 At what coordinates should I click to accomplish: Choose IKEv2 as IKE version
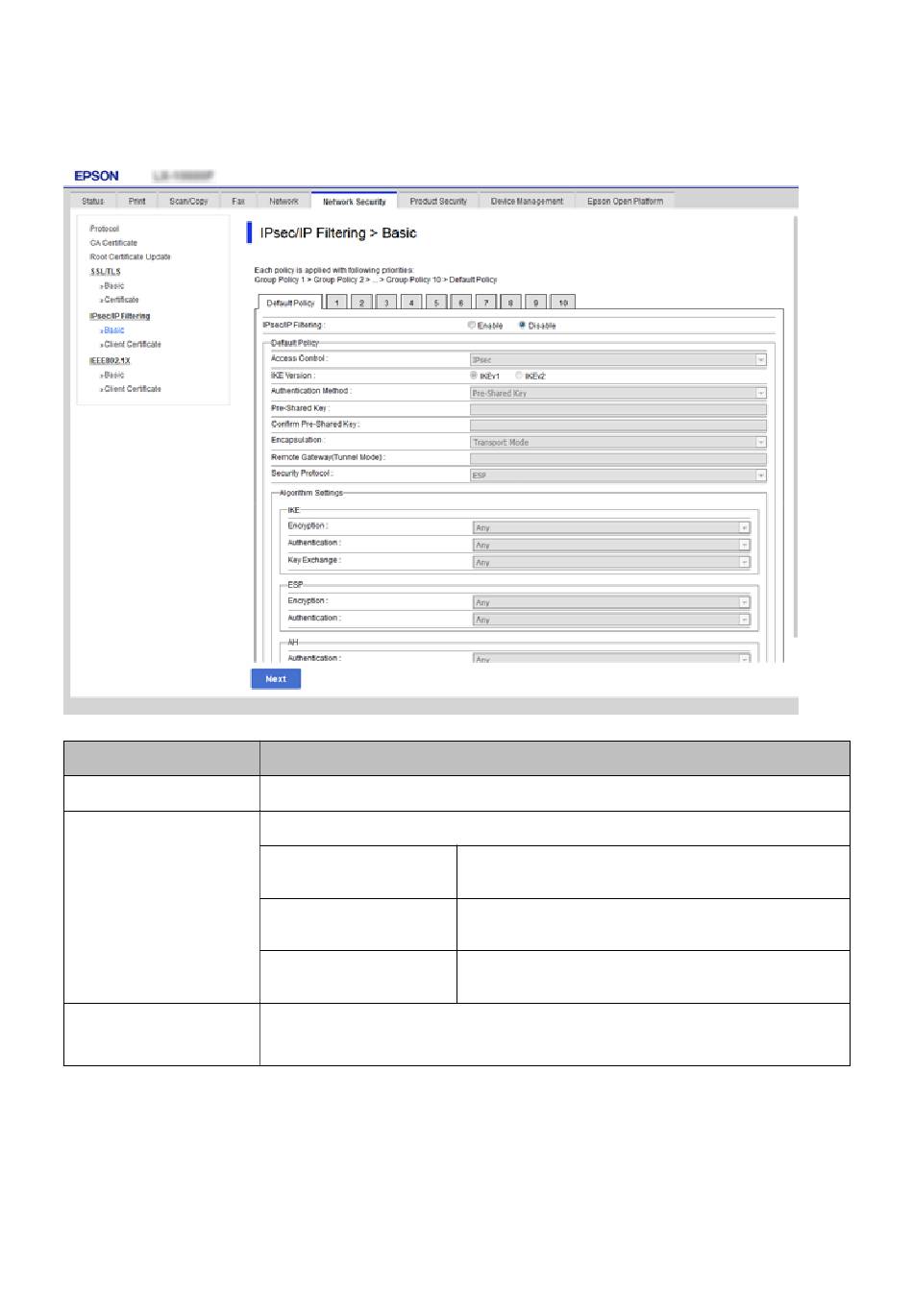click(519, 376)
